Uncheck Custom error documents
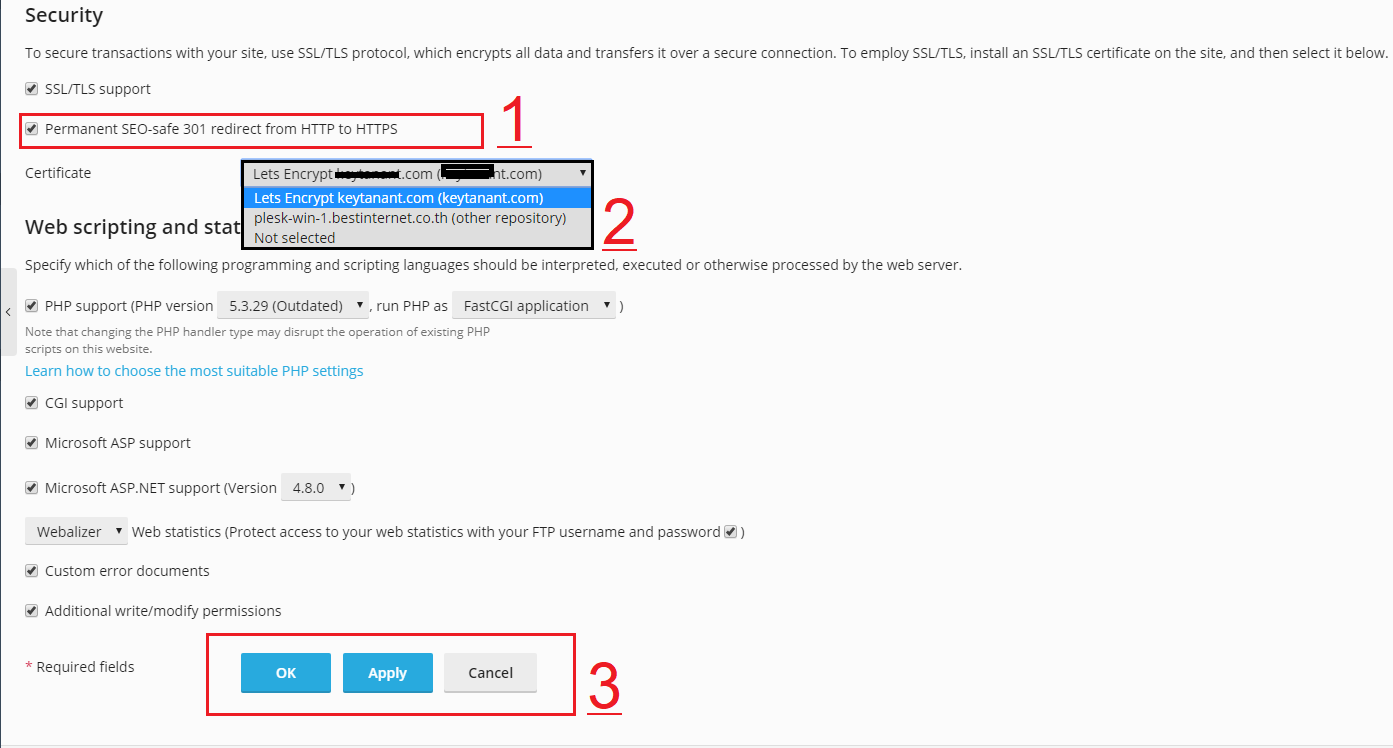The height and width of the screenshot is (748, 1393). (32, 571)
